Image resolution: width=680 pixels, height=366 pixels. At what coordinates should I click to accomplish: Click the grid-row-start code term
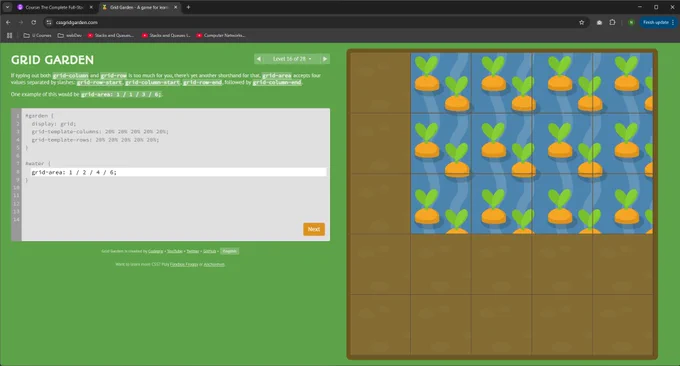click(x=99, y=82)
